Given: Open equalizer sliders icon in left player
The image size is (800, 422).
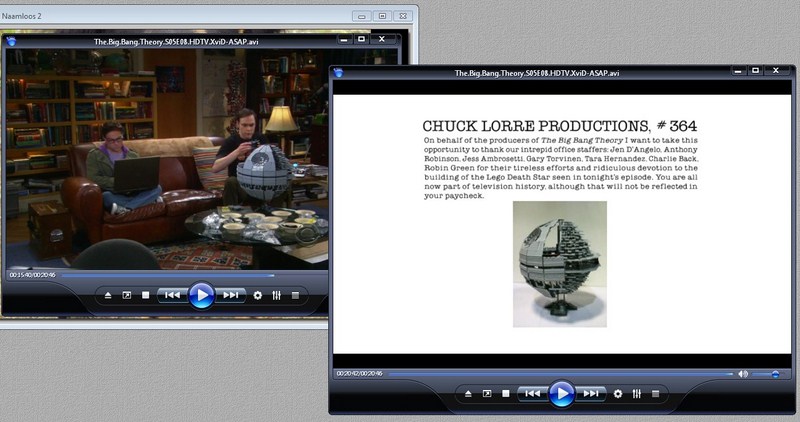Looking at the screenshot, I should click(277, 295).
